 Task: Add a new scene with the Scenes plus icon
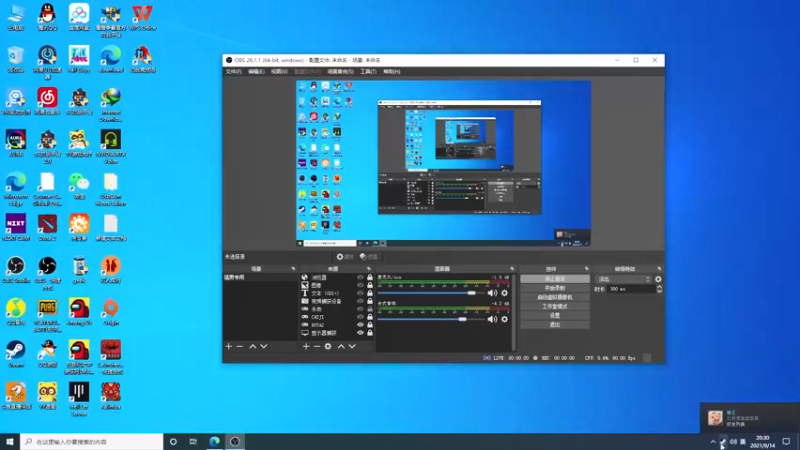point(229,346)
